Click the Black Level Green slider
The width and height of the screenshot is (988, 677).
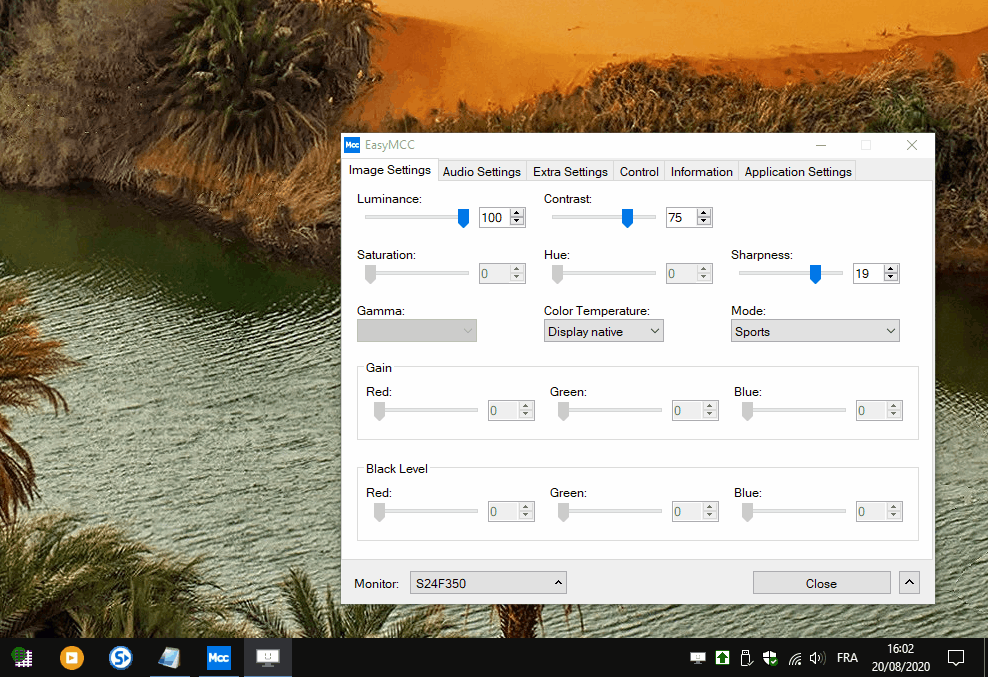click(609, 511)
